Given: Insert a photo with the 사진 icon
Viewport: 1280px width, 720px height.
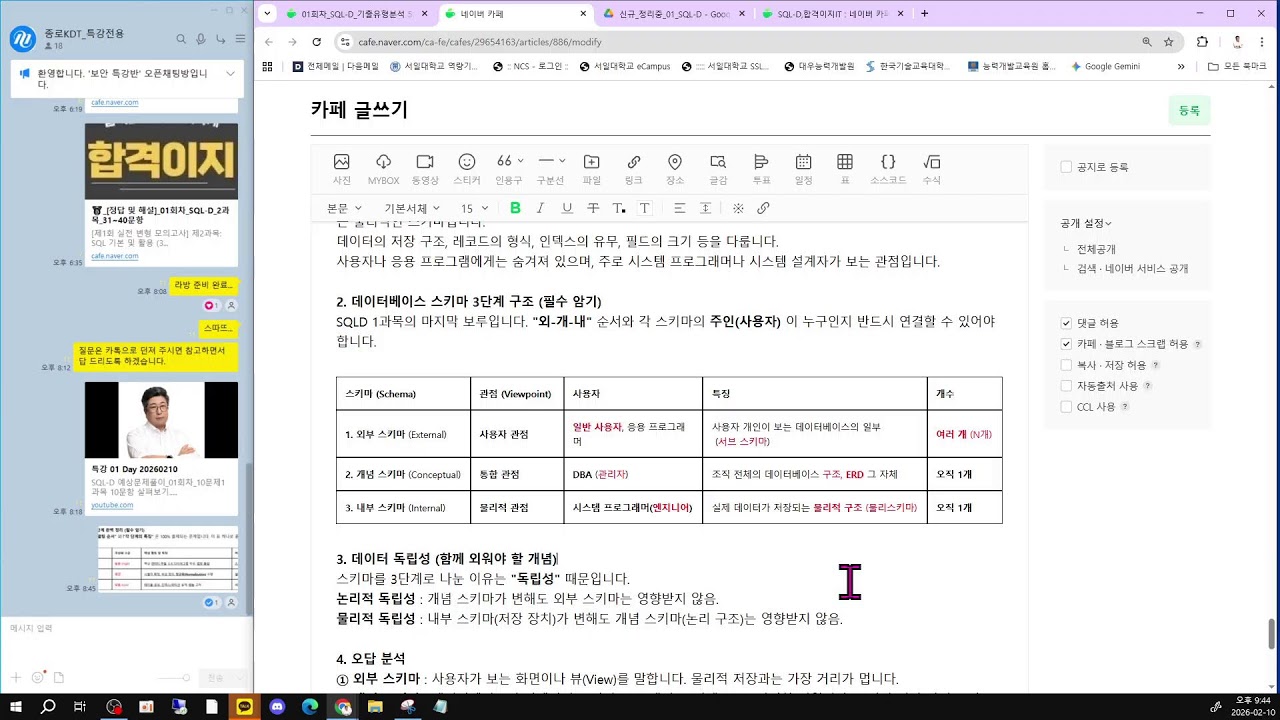Looking at the screenshot, I should coord(342,169).
